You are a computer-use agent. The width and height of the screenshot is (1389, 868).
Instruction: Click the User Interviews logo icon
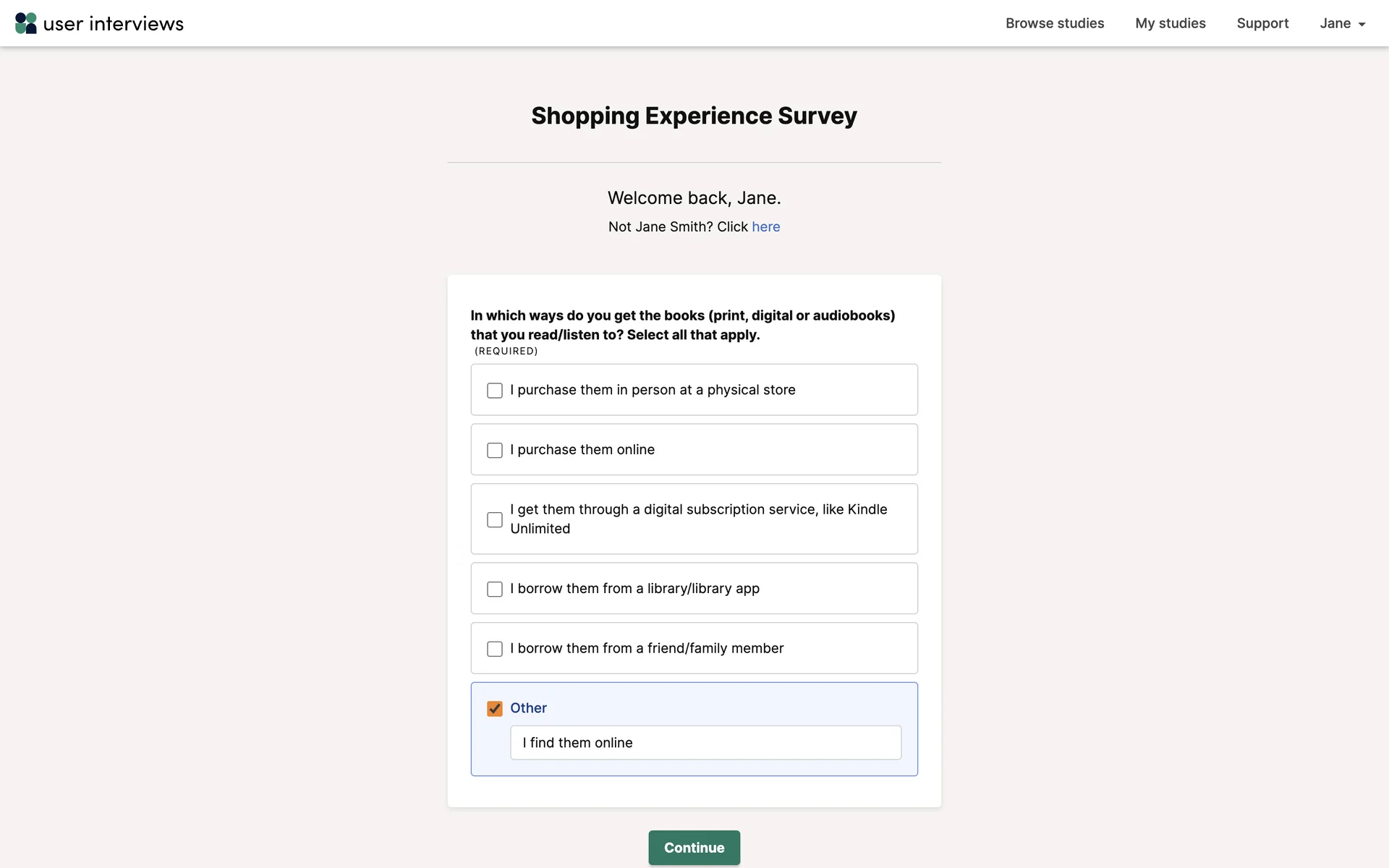coord(26,23)
